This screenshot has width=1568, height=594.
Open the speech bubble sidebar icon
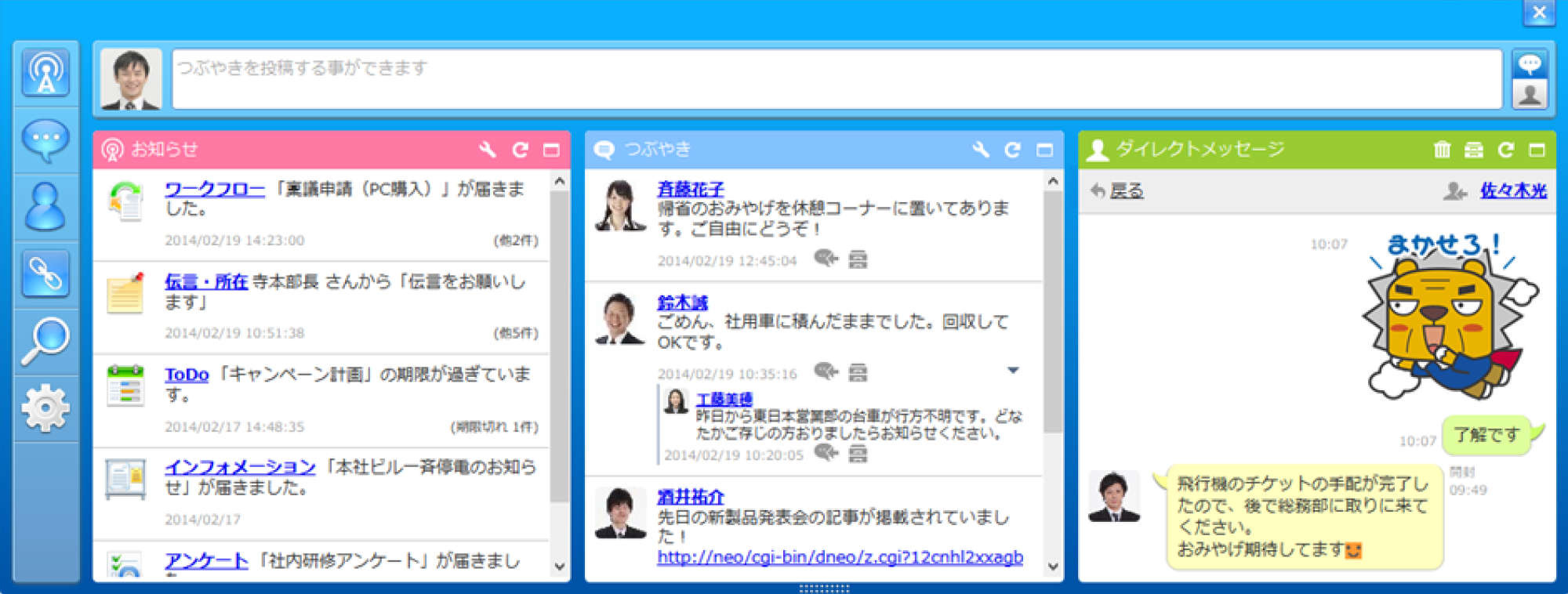tap(45, 140)
